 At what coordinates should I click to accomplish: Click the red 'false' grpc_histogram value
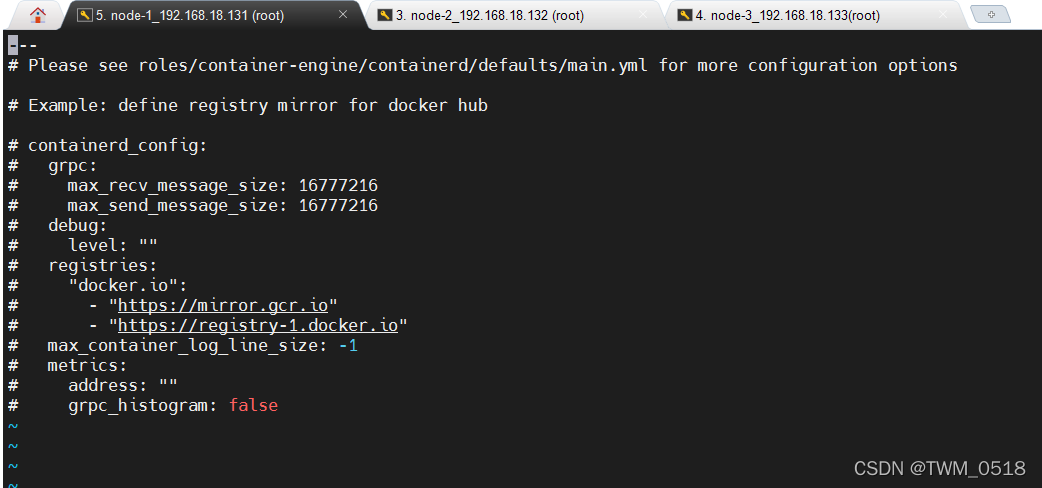coord(253,405)
